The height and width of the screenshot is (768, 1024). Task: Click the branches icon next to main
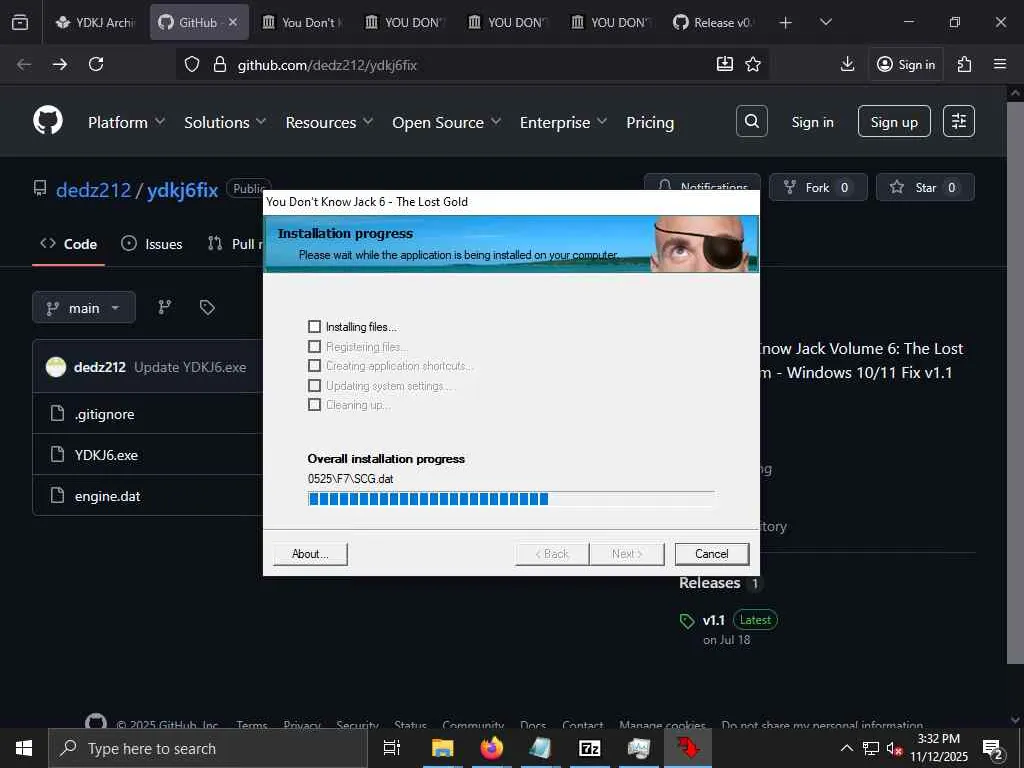point(165,307)
